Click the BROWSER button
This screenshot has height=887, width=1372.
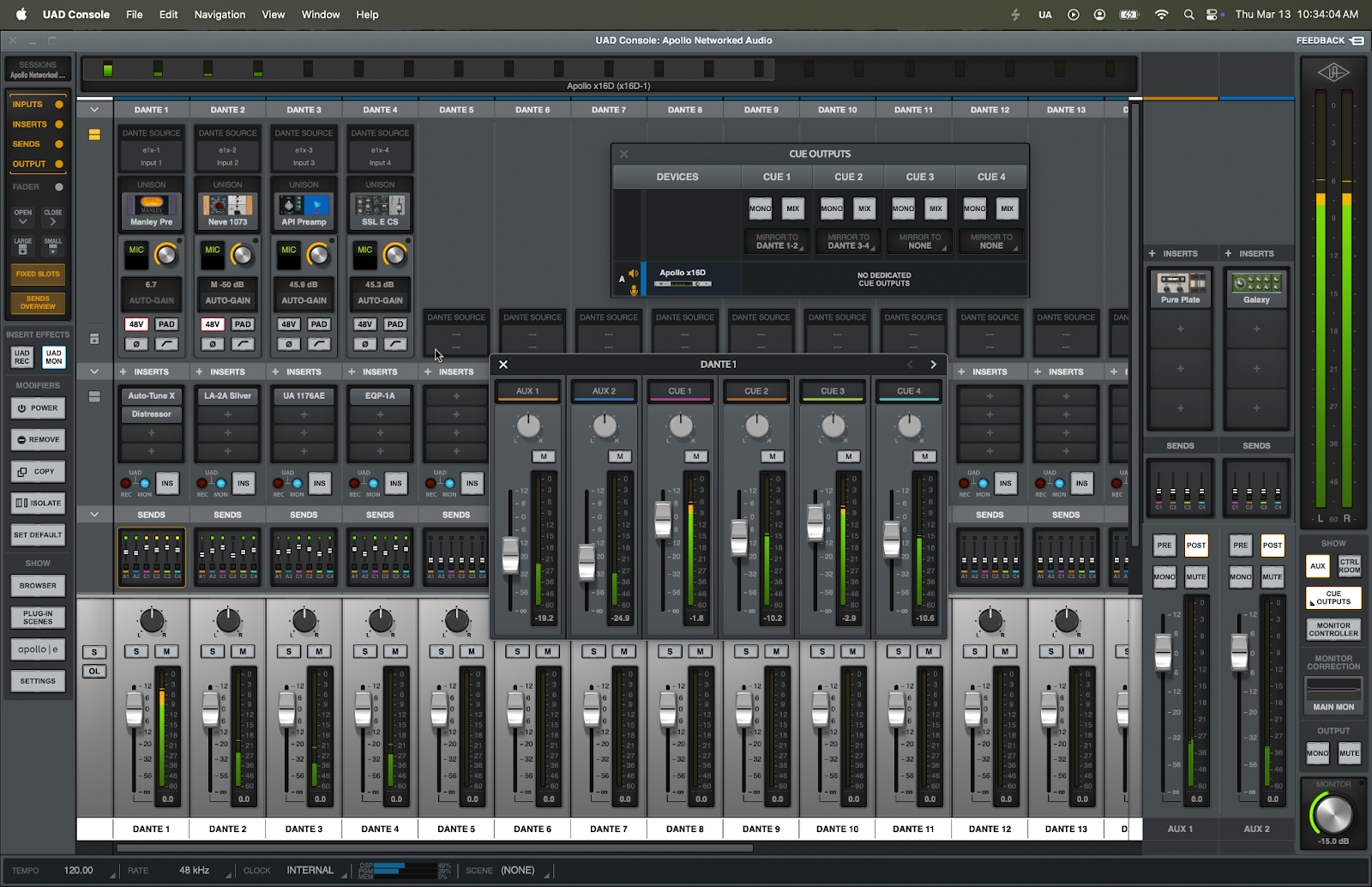[38, 586]
